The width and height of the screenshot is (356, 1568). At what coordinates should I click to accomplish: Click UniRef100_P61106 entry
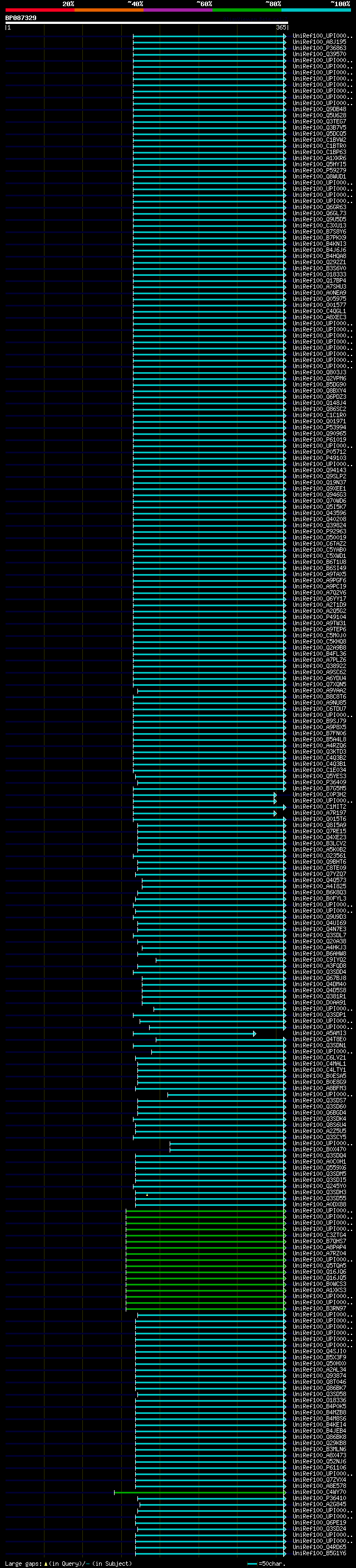click(319, 1467)
